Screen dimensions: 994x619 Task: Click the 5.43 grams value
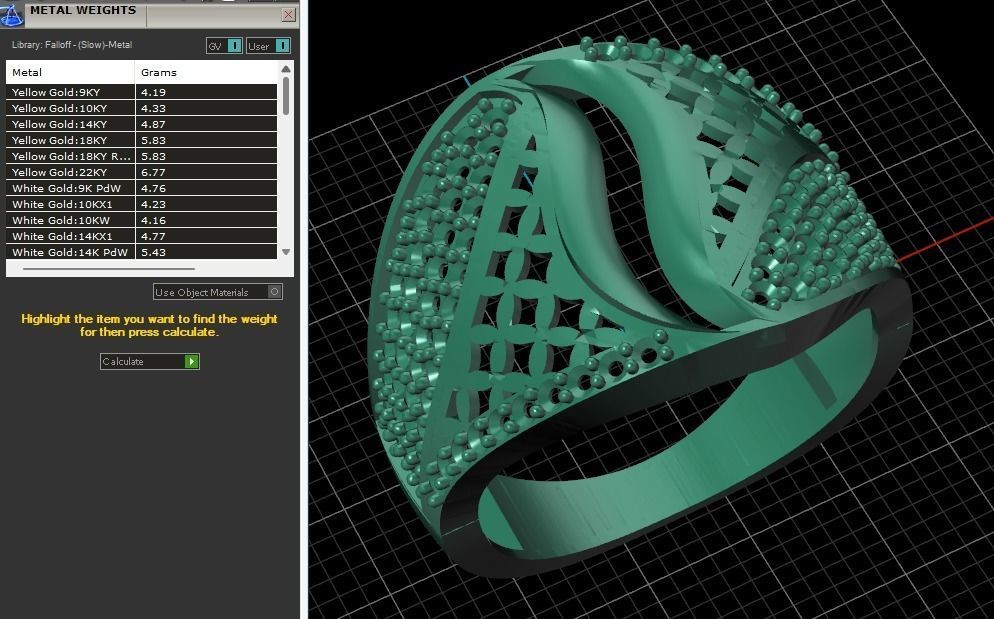click(x=153, y=252)
